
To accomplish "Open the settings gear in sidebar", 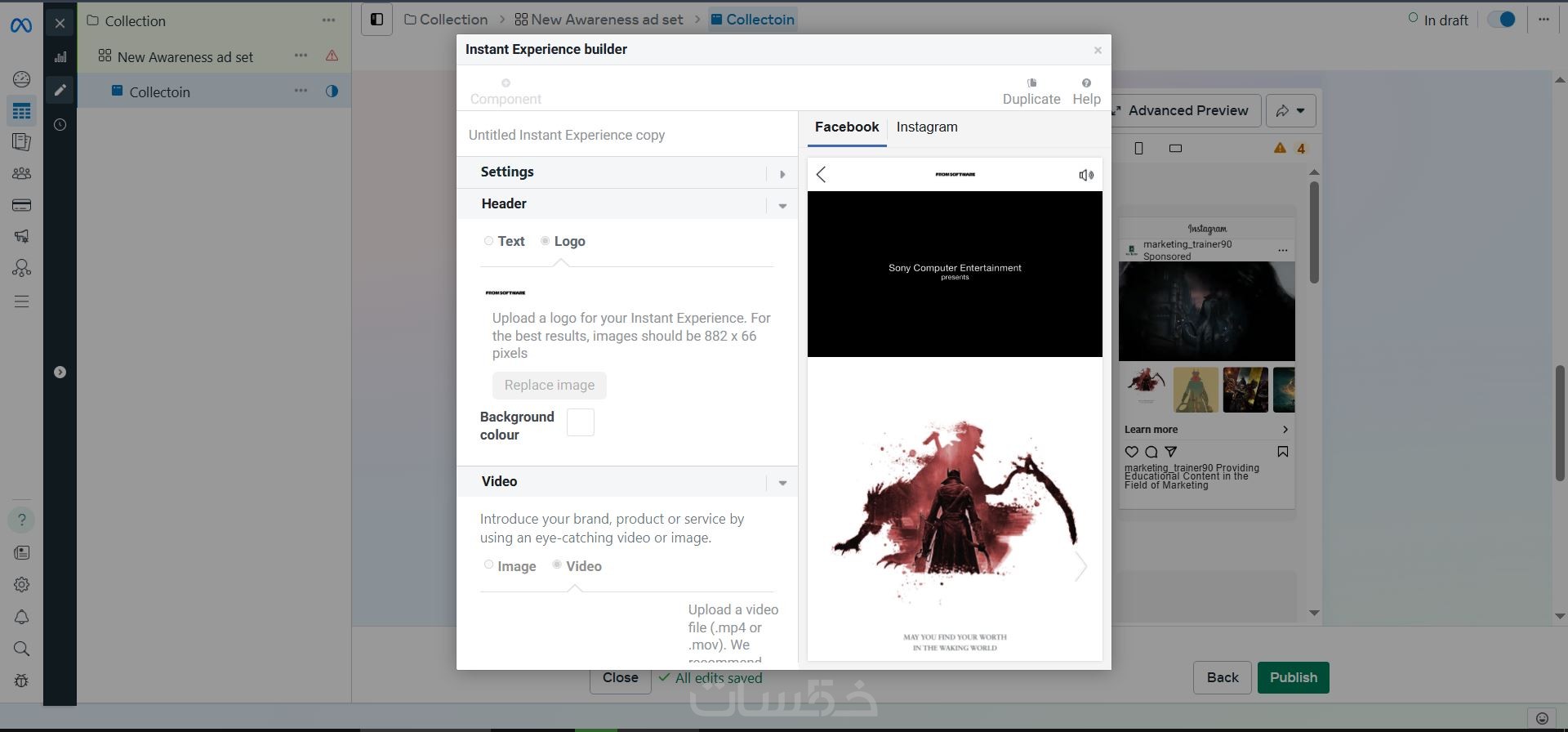I will [x=21, y=585].
